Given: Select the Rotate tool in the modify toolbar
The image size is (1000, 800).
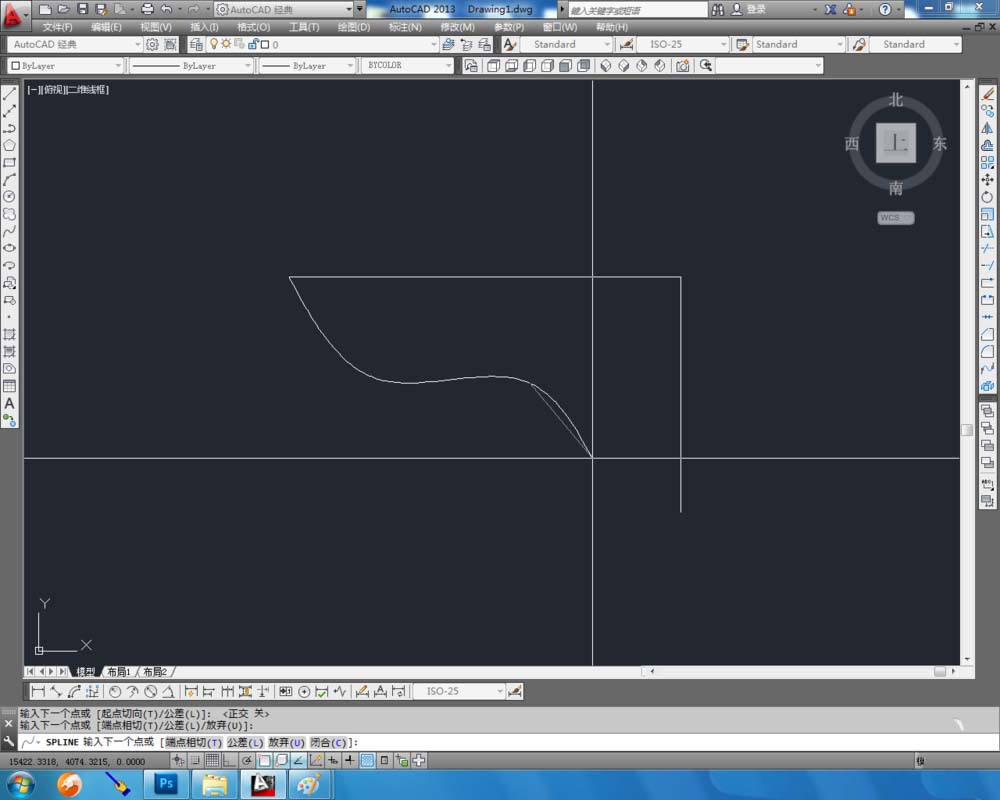Looking at the screenshot, I should click(987, 197).
